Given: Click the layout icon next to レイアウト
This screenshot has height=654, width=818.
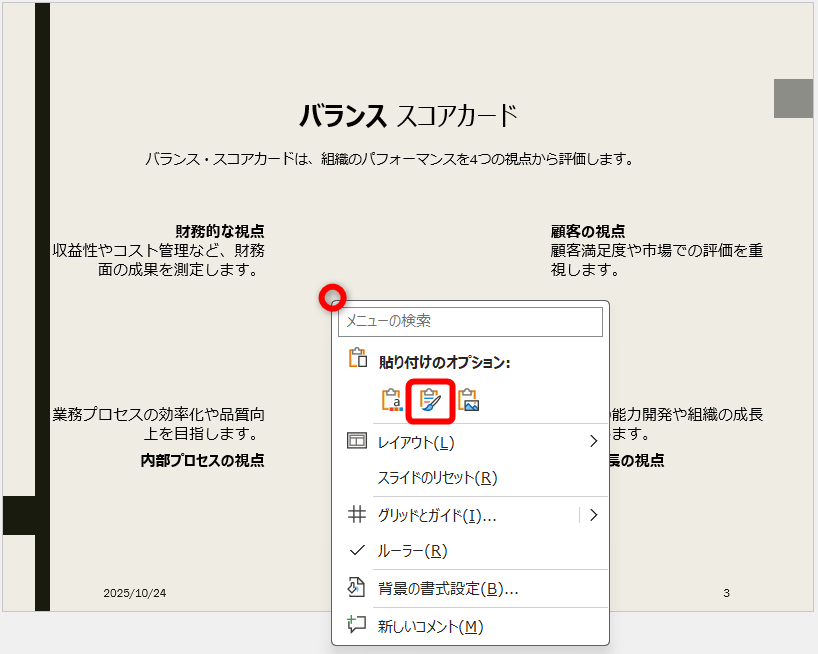Looking at the screenshot, I should [x=356, y=440].
